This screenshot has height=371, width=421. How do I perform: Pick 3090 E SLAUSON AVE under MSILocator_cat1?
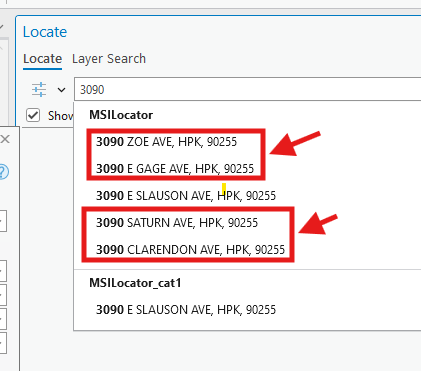[x=186, y=310]
